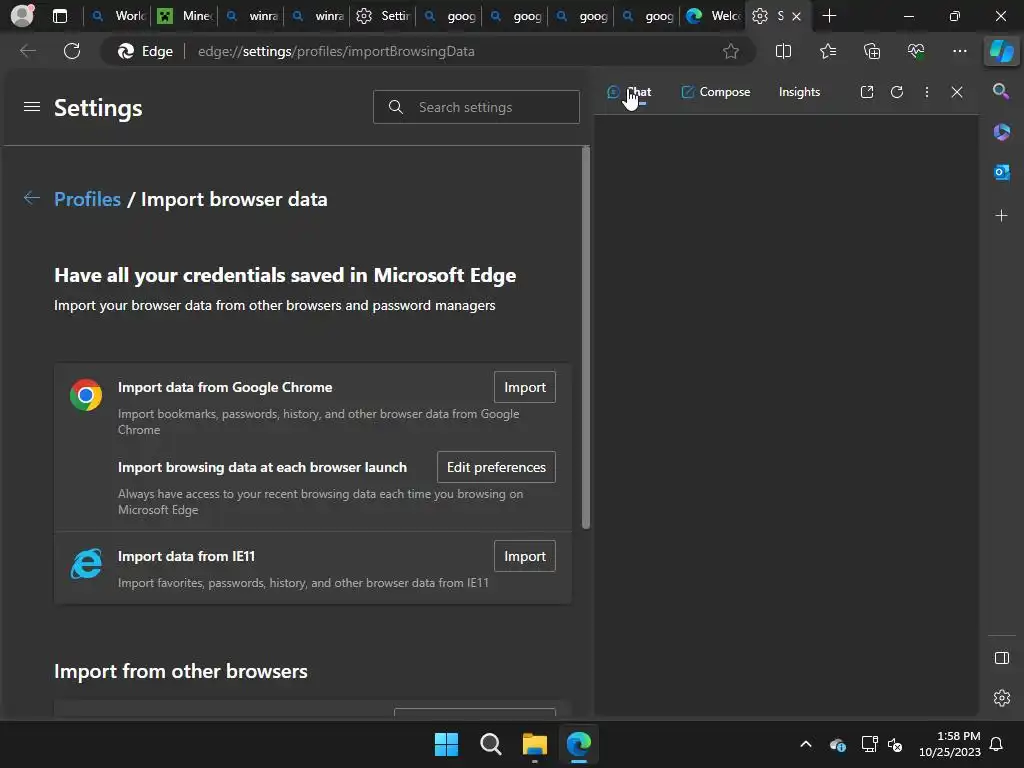Open the Profiles breadcrumb link
Screen dimensions: 1024x768
88,199
